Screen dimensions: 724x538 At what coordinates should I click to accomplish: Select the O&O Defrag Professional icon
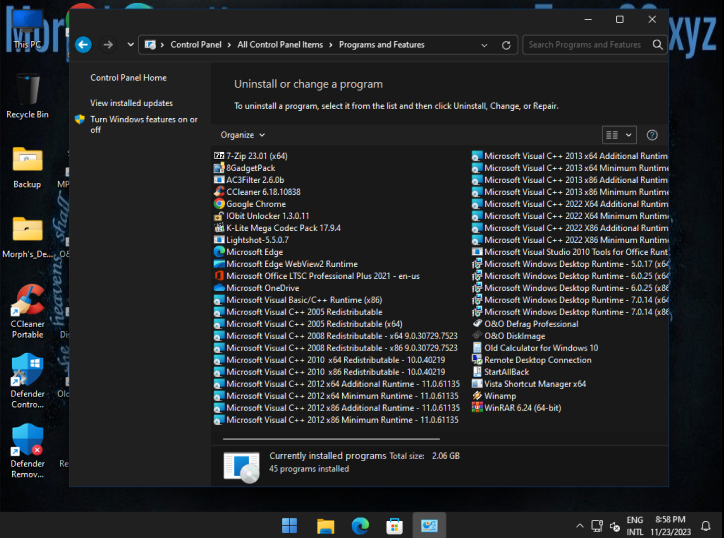(477, 324)
